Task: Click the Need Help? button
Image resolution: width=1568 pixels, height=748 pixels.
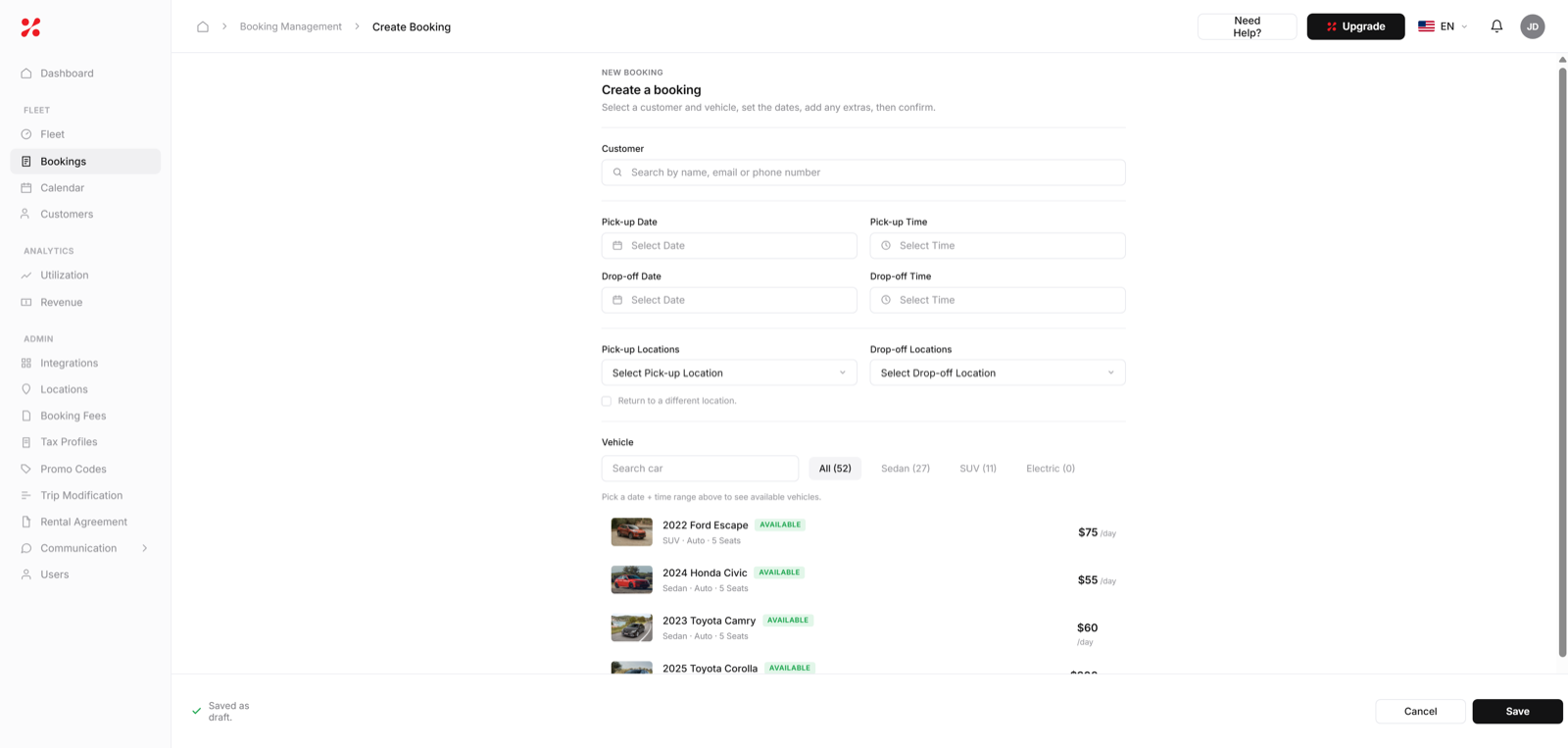Action: 1247,26
